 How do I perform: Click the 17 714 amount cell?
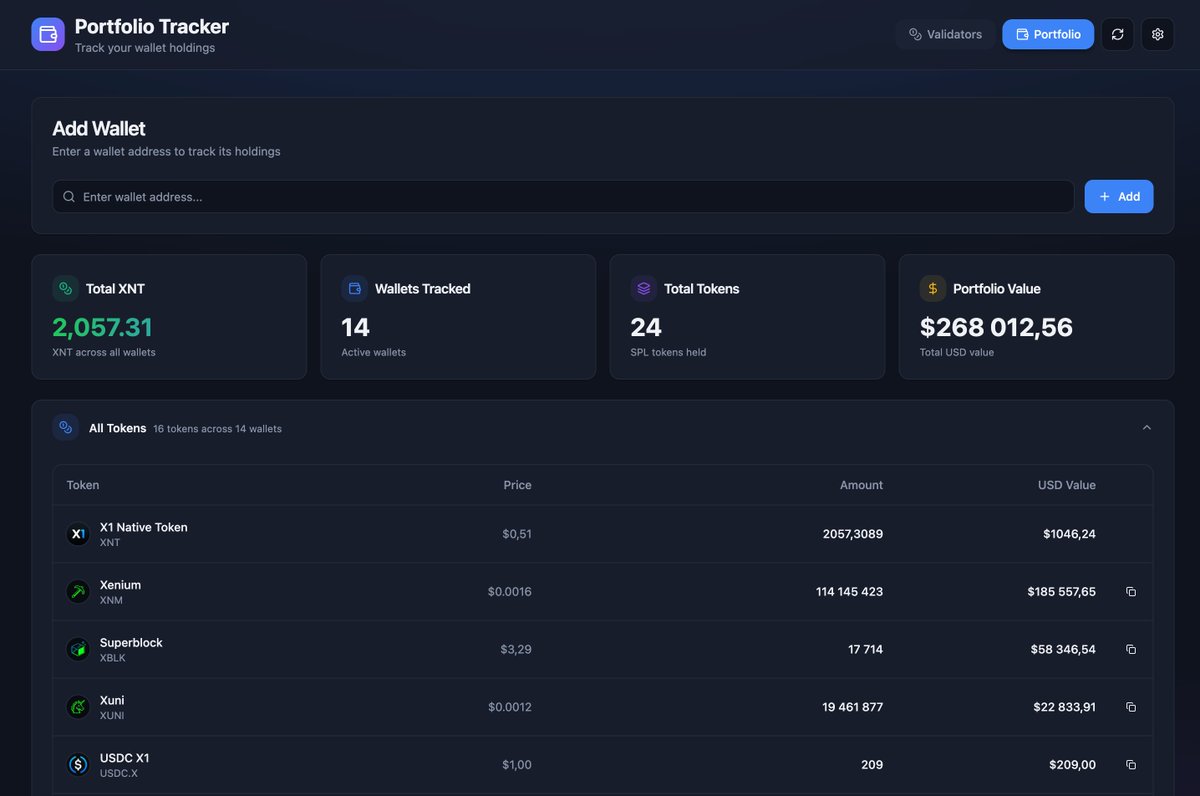pyautogui.click(x=865, y=650)
